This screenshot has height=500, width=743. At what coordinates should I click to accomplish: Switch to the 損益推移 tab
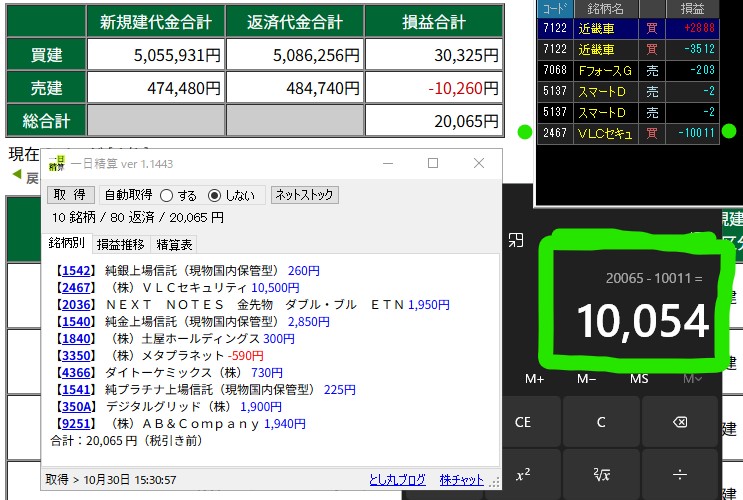click(120, 244)
